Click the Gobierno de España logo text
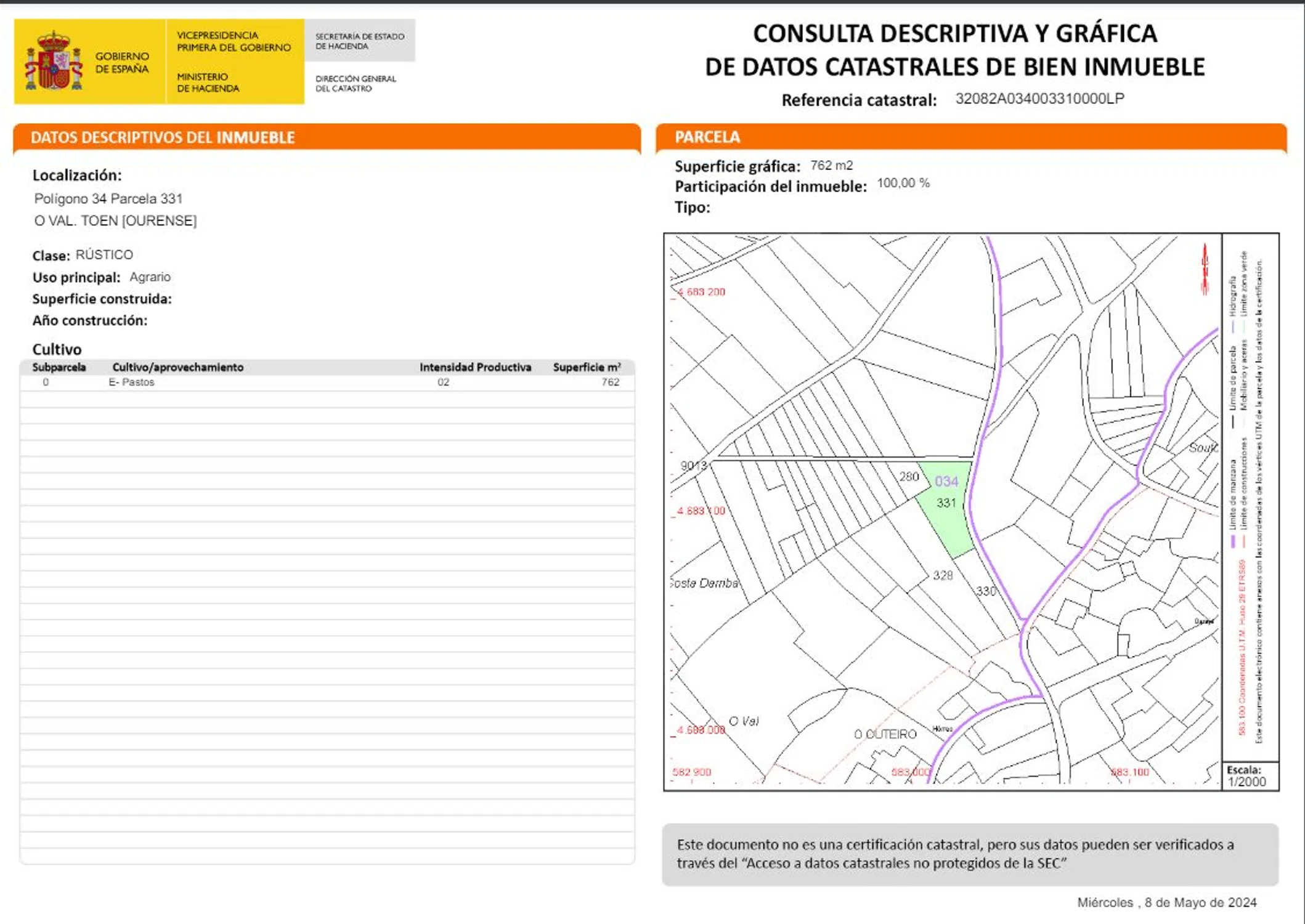Screen dimensions: 1305x924 click(121, 62)
